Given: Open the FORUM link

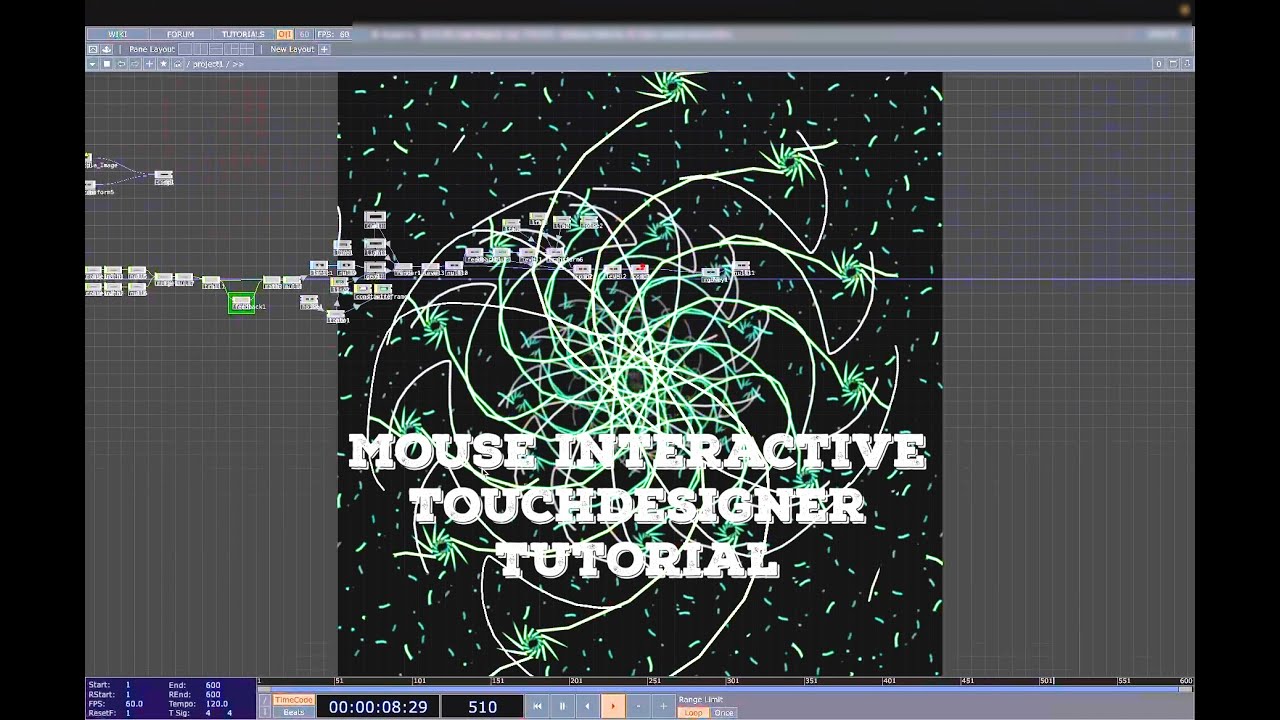Looking at the screenshot, I should point(180,34).
